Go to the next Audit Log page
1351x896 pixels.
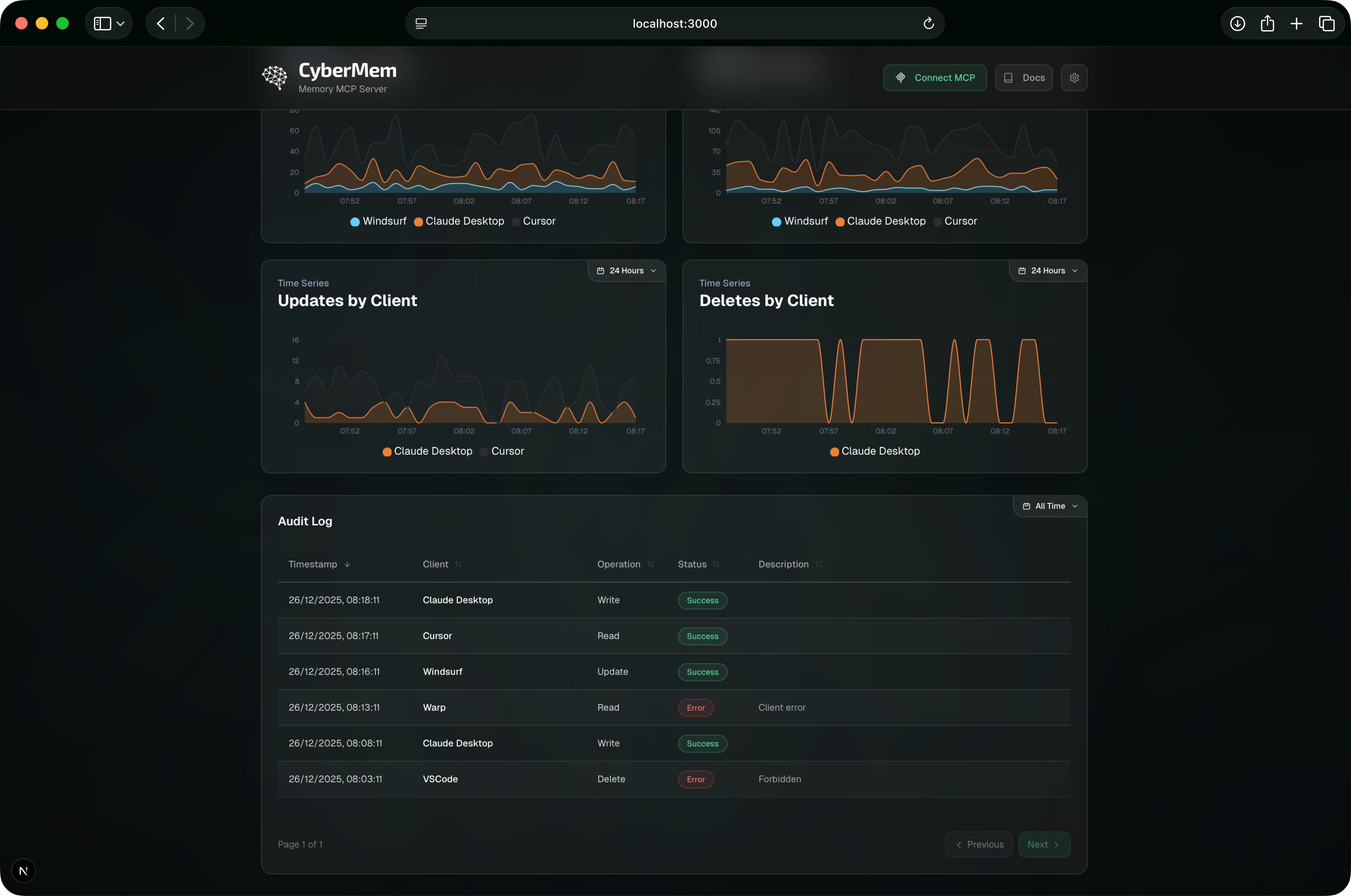click(1044, 844)
